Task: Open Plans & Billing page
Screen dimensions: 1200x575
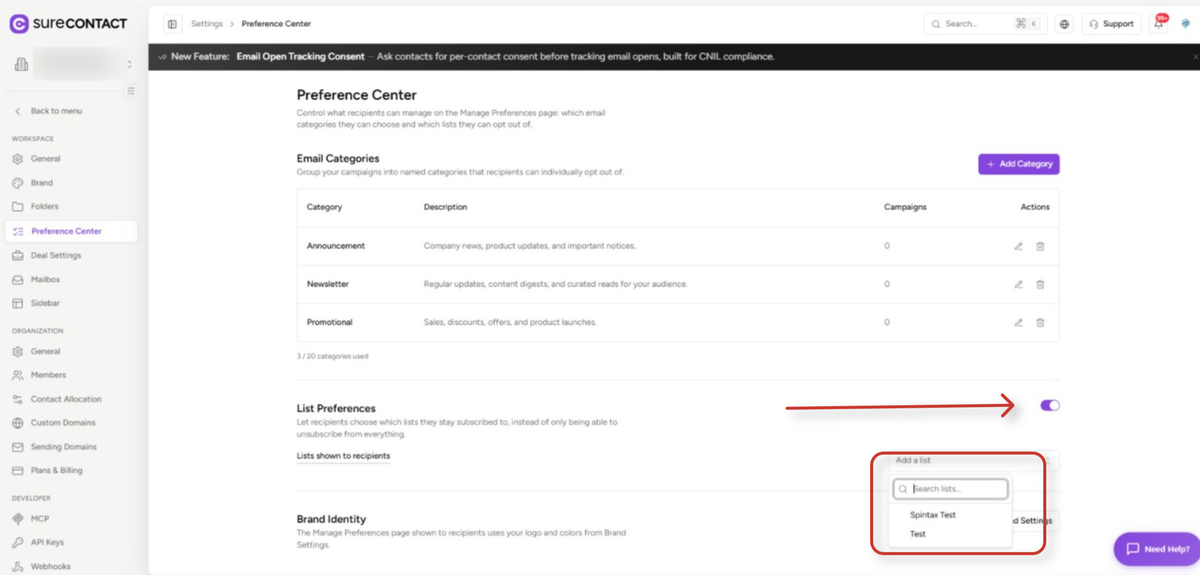Action: click(57, 470)
